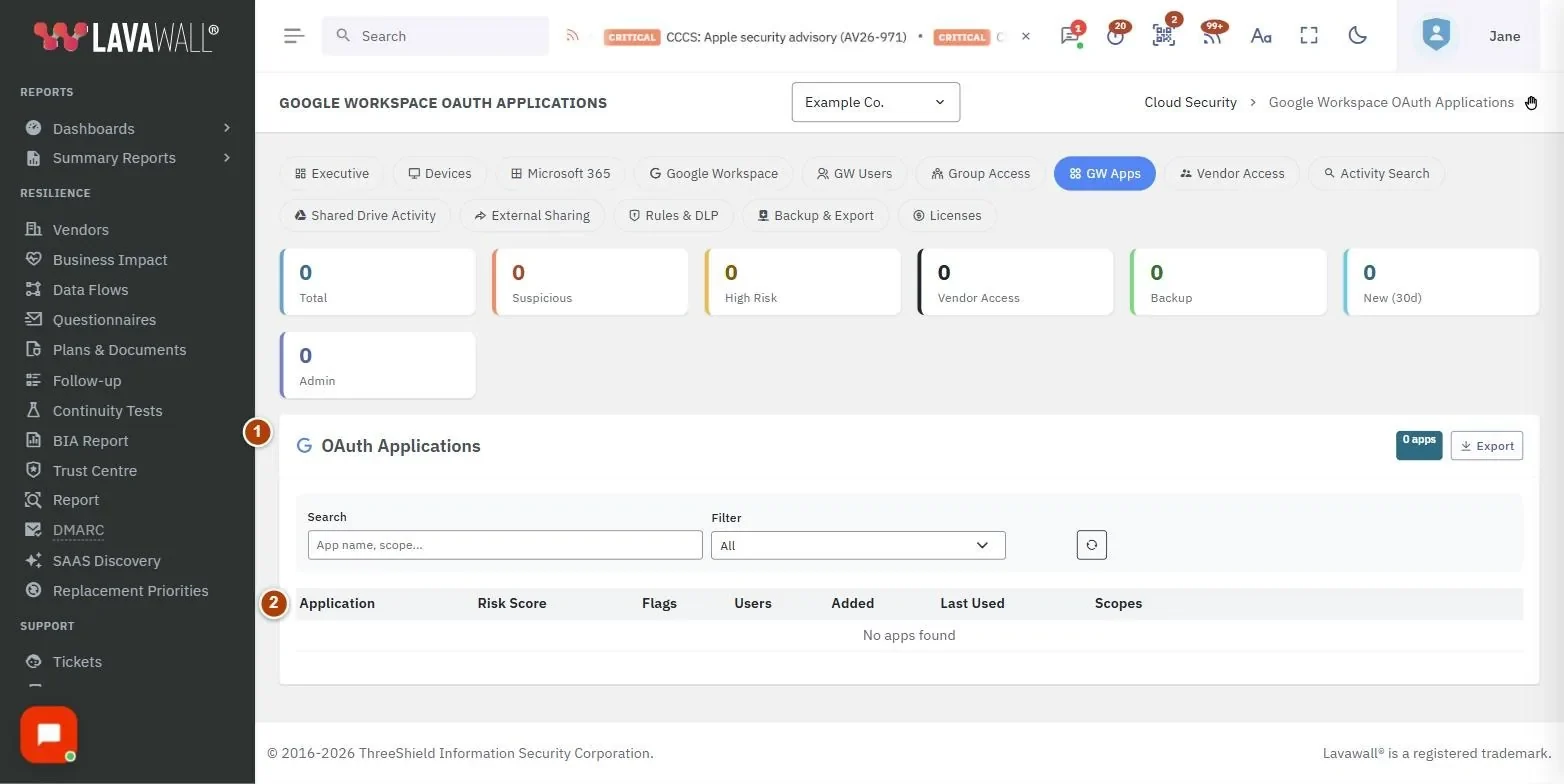Screen dimensions: 1564x784
Task: Refresh the OAuth applications list
Action: [x=1092, y=545]
